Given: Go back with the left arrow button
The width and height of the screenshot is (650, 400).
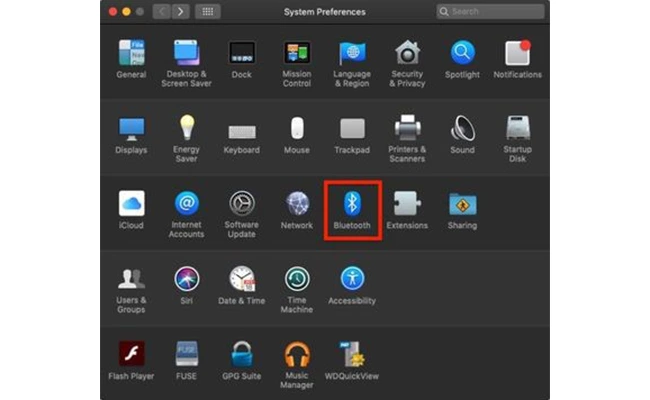Looking at the screenshot, I should click(162, 12).
